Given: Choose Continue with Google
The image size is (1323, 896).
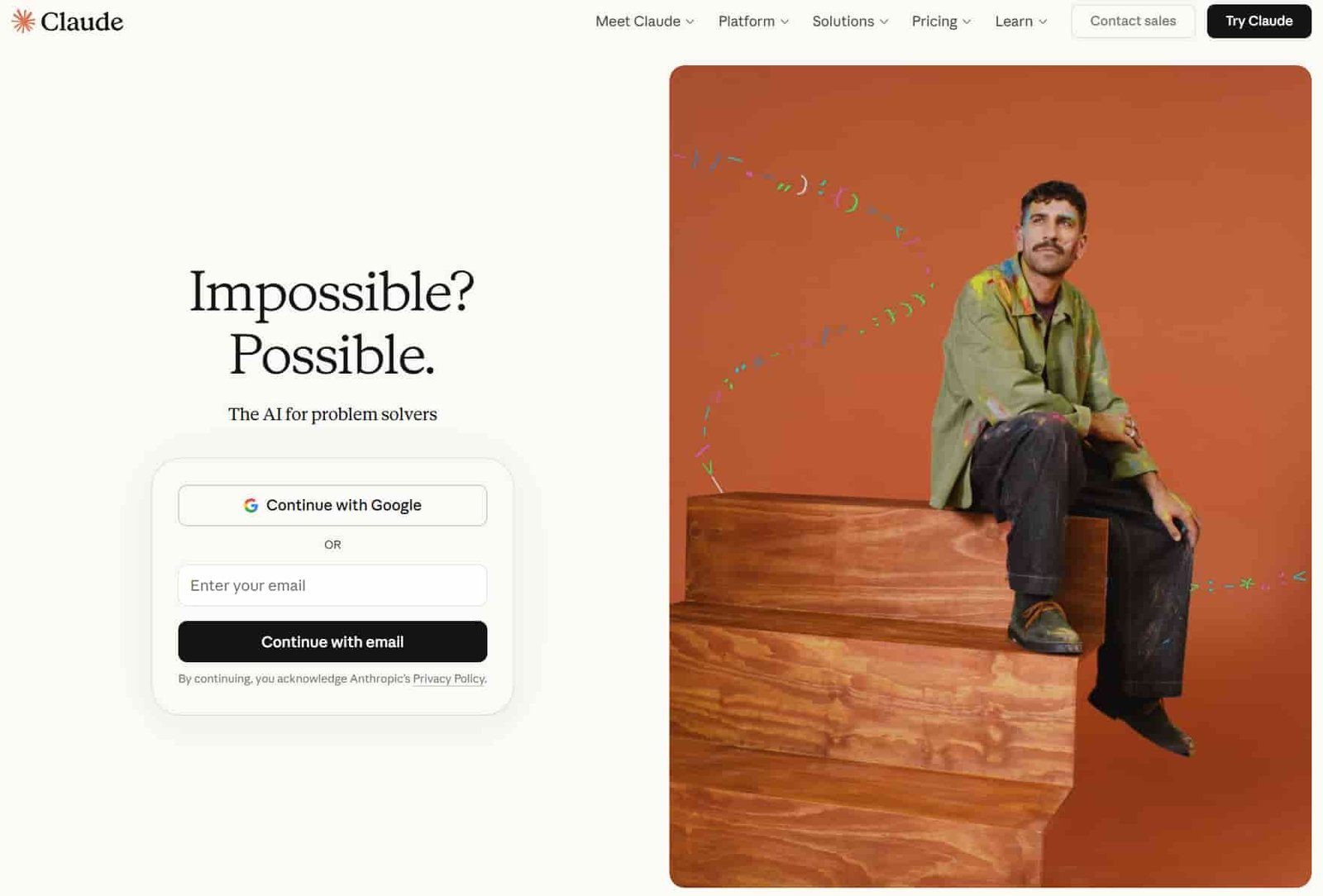Looking at the screenshot, I should tap(332, 505).
